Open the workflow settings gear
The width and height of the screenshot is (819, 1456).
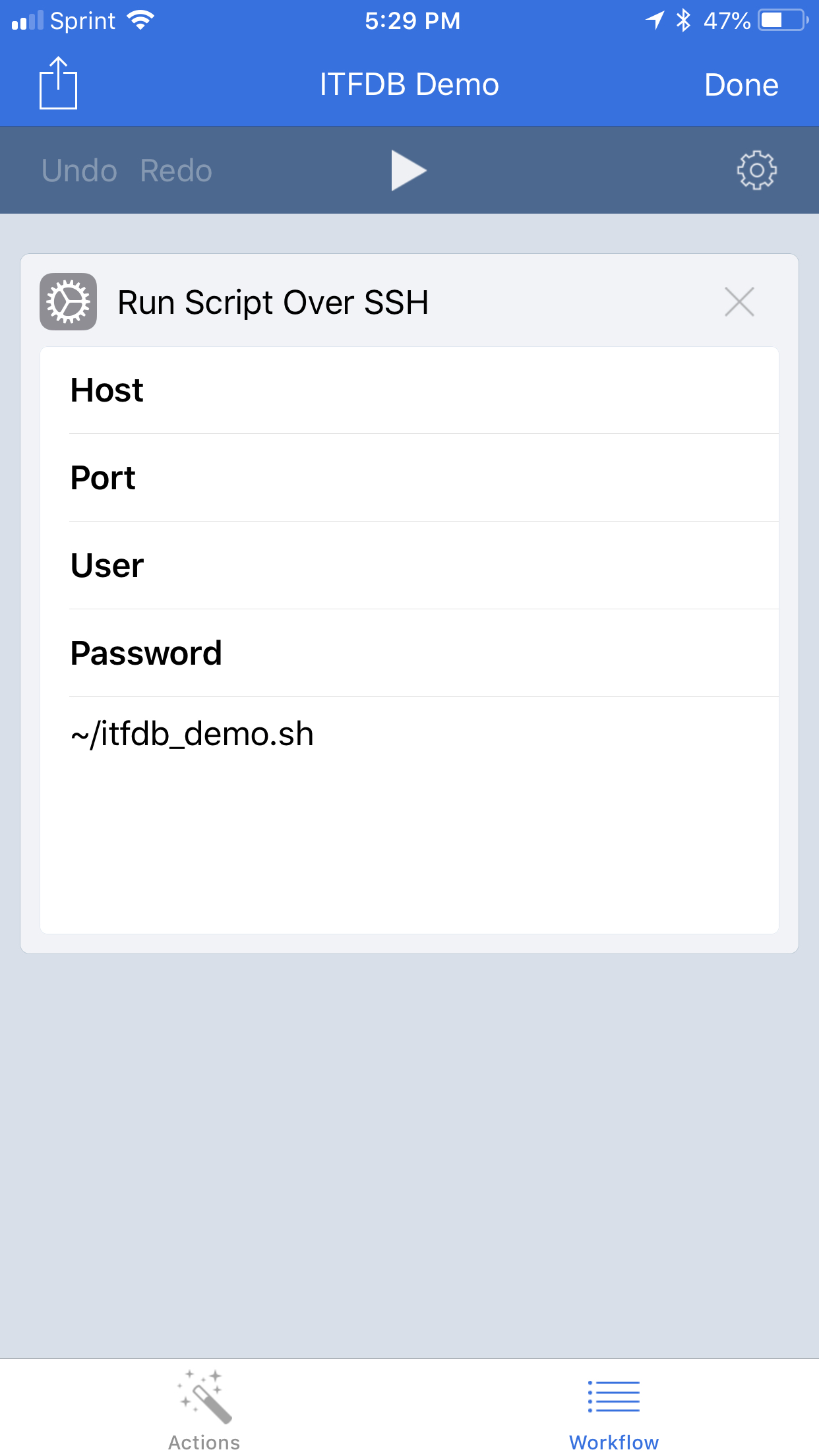click(x=756, y=169)
